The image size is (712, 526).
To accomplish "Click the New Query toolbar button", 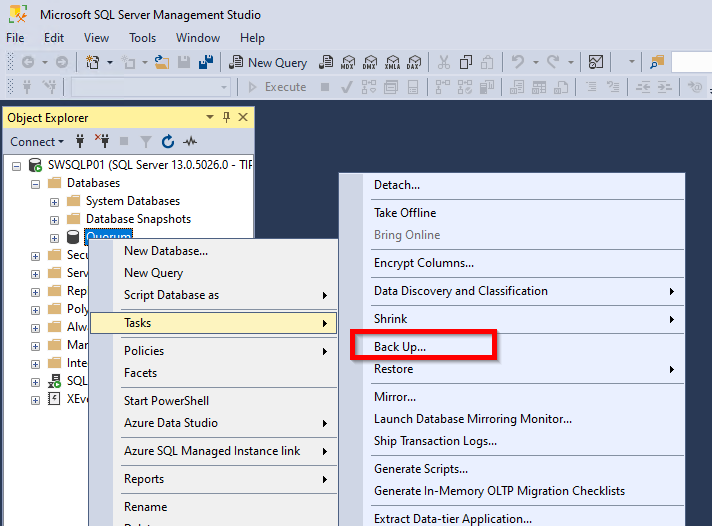I will pyautogui.click(x=268, y=62).
